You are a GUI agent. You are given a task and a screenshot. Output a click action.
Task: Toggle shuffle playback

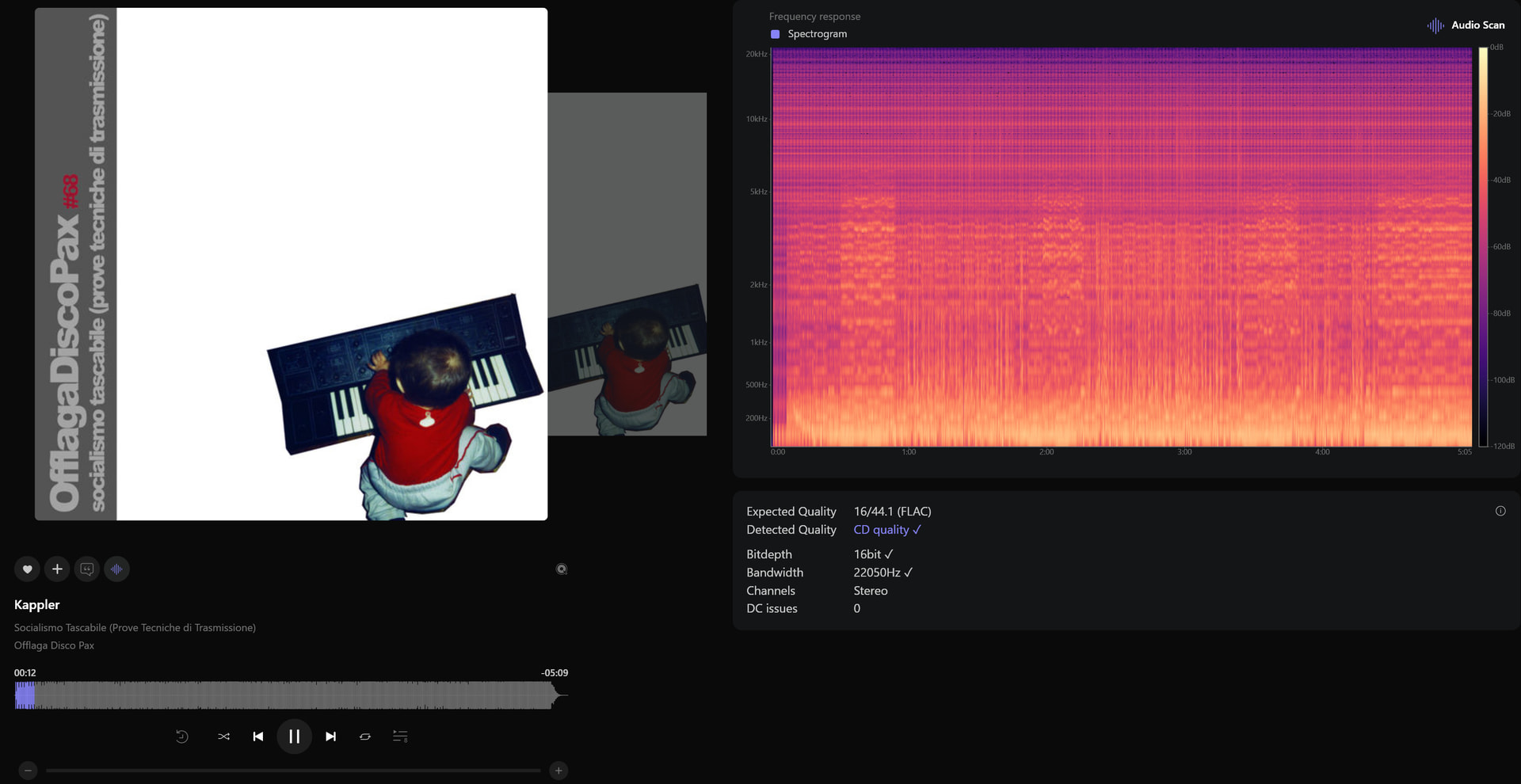pos(223,736)
